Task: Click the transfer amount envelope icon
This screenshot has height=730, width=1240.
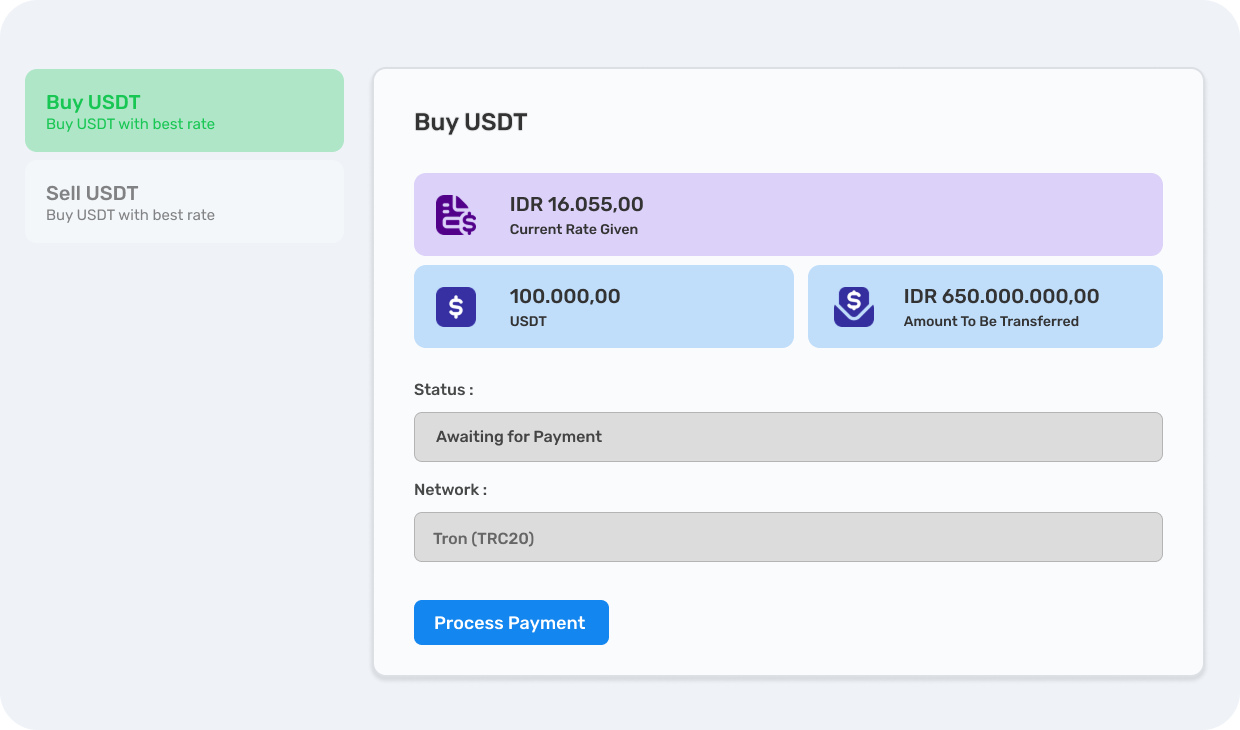Action: click(854, 306)
